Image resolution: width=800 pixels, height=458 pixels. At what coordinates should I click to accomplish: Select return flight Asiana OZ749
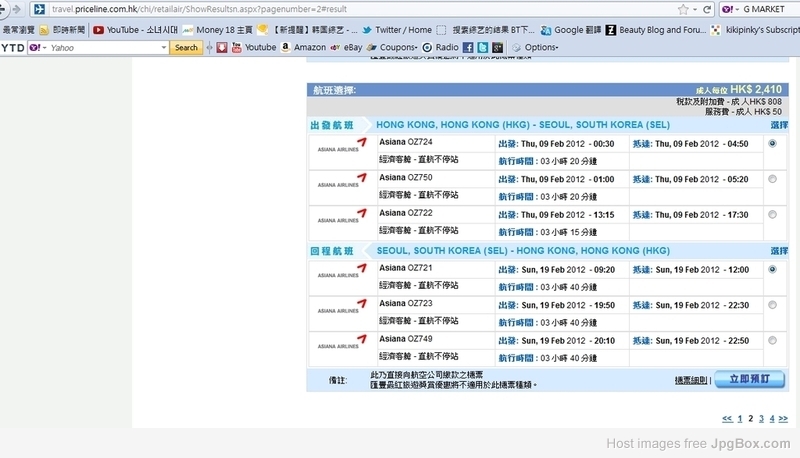(x=772, y=340)
